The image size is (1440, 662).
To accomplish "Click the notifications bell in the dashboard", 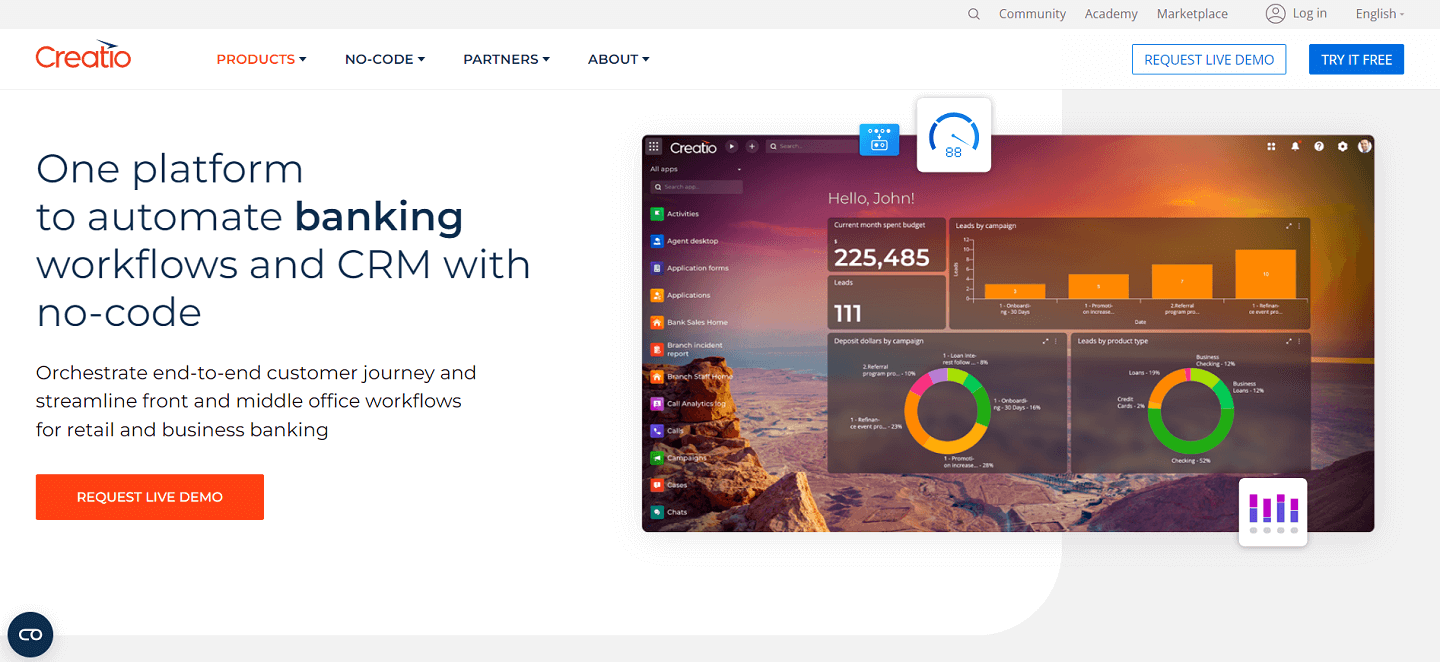I will click(1295, 146).
